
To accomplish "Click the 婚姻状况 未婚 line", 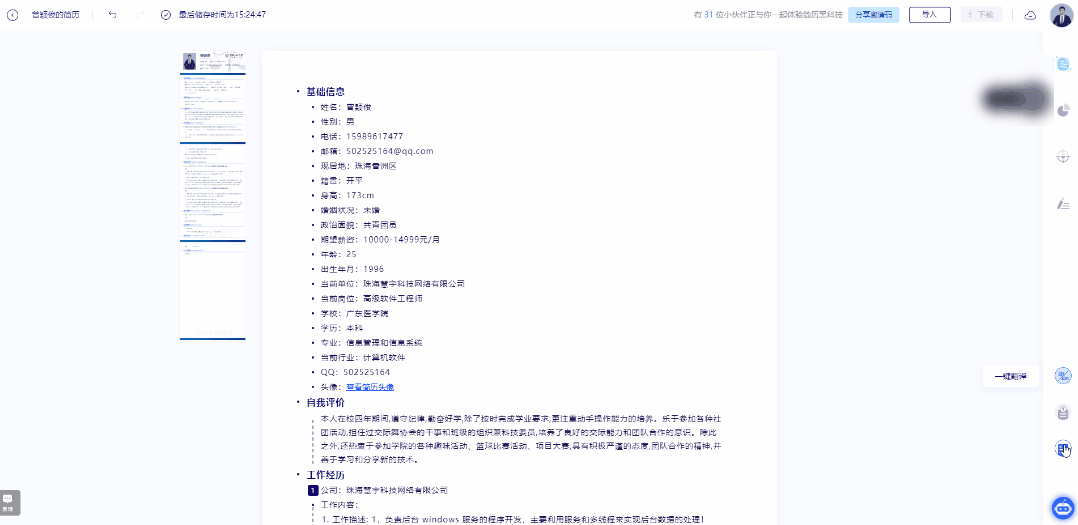I will tap(350, 210).
